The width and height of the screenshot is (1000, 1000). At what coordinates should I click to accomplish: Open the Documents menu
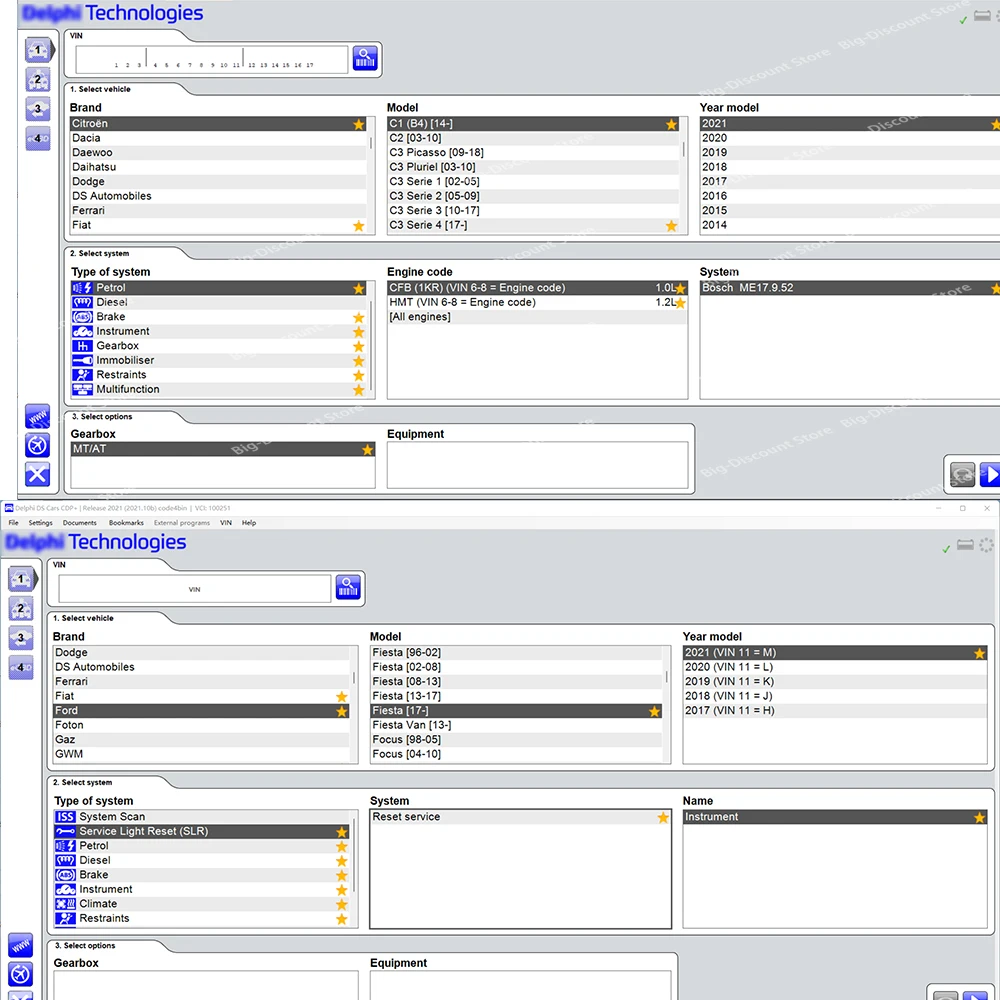pyautogui.click(x=80, y=523)
